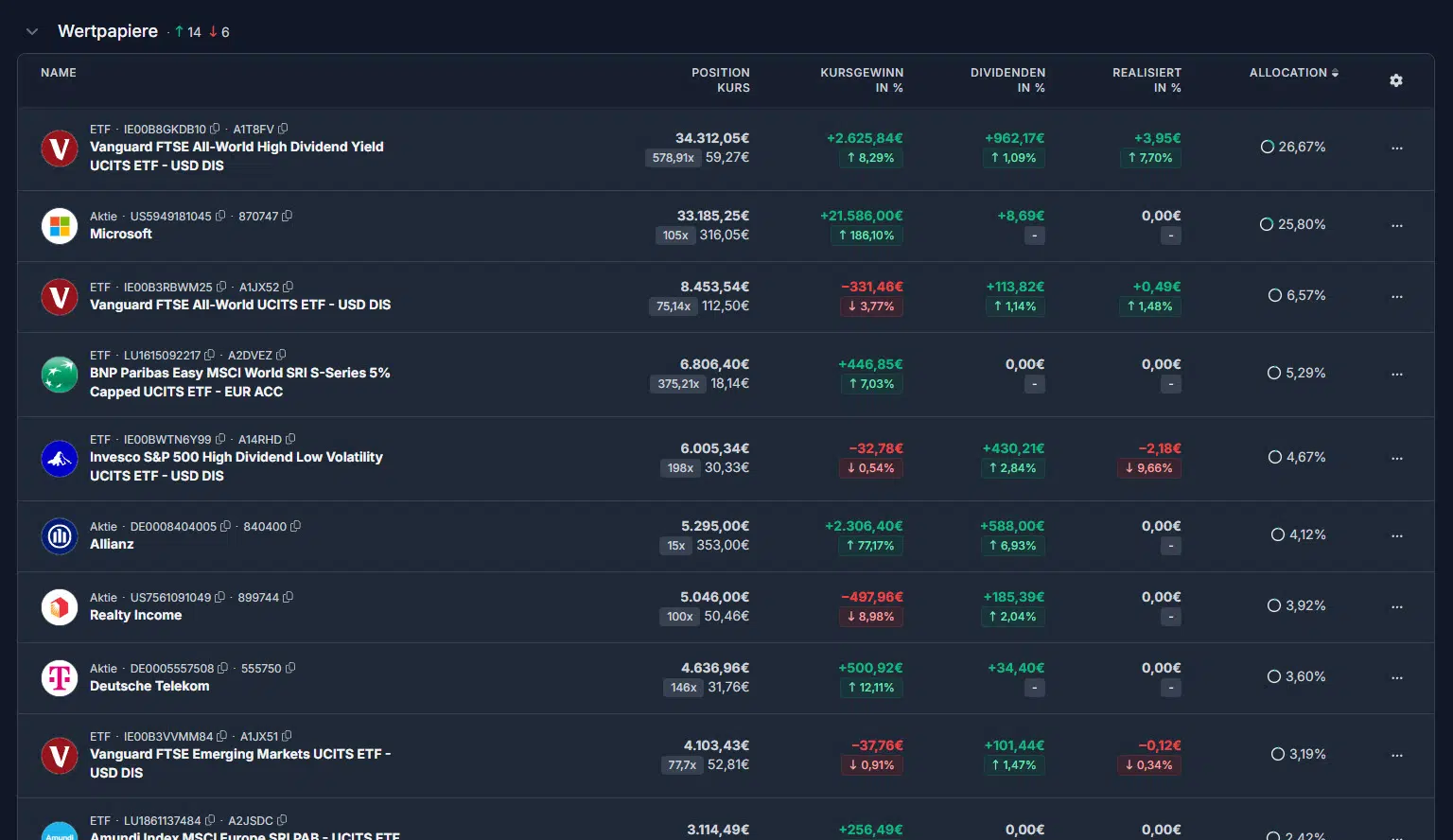
Task: Copy Microsoft ISIN US5949181045
Action: (x=220, y=216)
